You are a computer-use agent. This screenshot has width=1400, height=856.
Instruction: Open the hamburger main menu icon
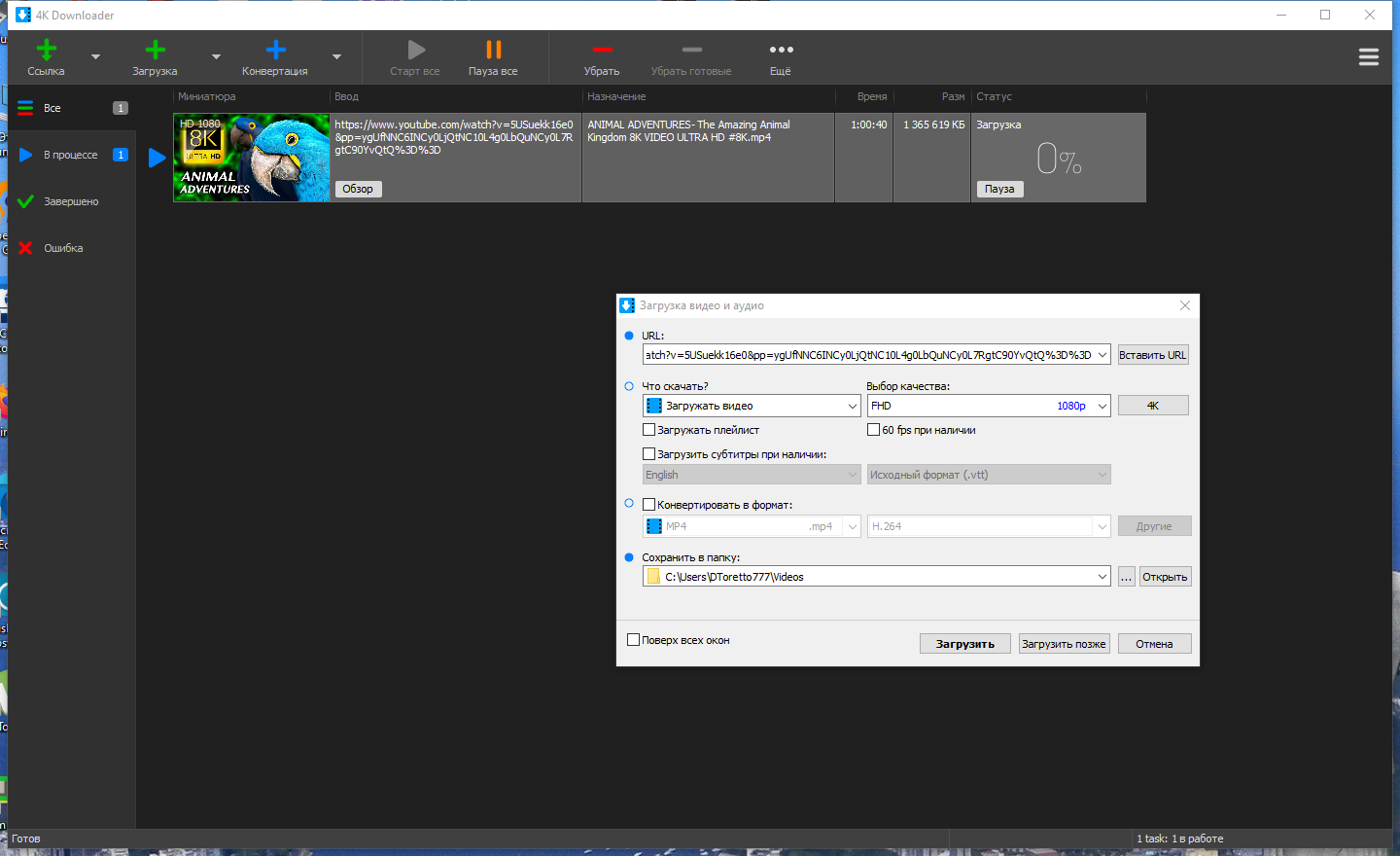[x=1369, y=57]
